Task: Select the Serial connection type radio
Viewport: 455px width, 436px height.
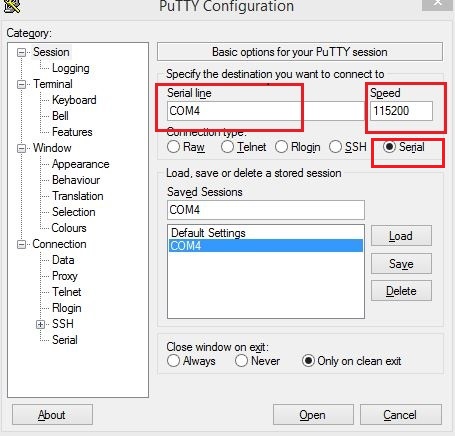Action: pyautogui.click(x=389, y=147)
